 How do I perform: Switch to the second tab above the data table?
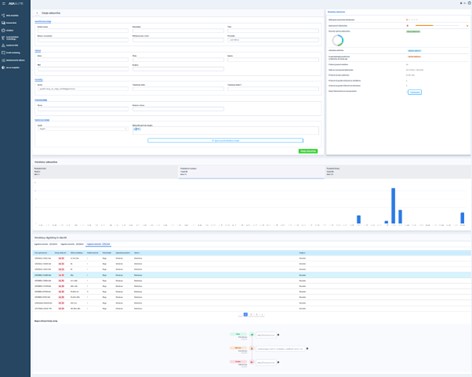[x=72, y=244]
